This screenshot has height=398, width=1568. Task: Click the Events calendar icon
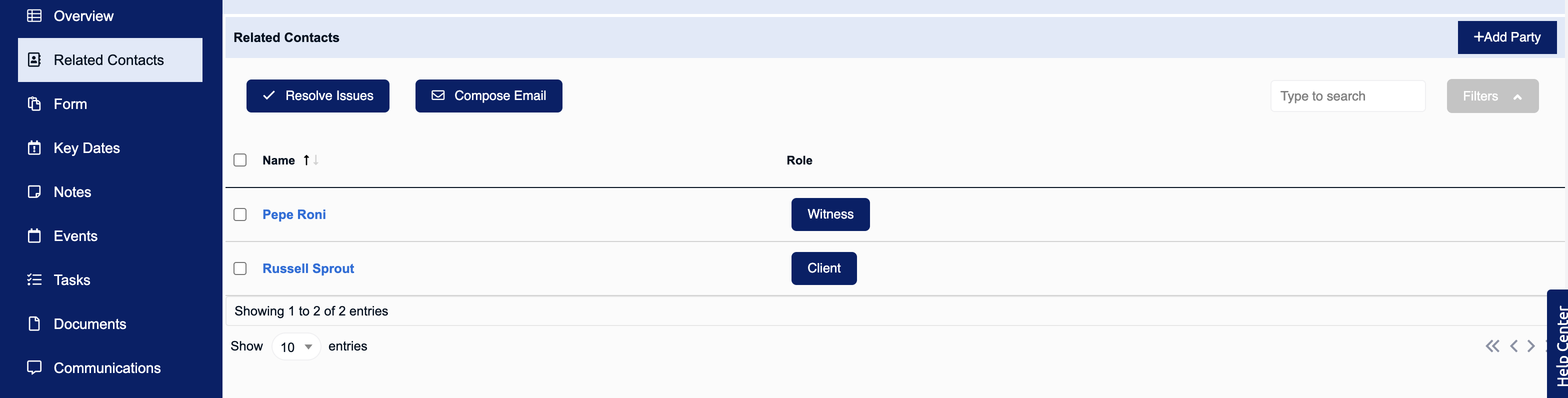(34, 235)
